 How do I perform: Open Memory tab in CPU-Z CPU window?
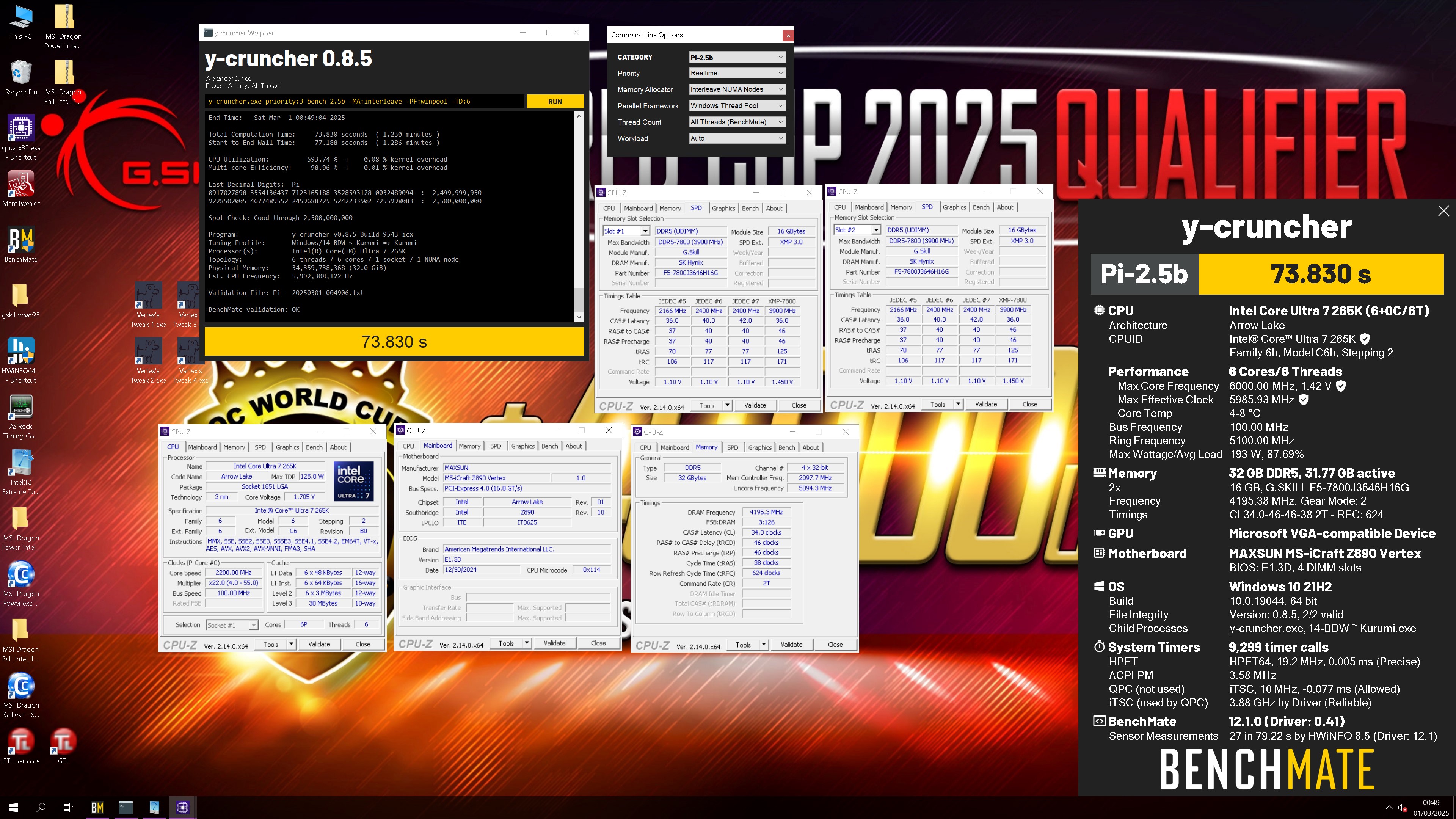tap(234, 447)
